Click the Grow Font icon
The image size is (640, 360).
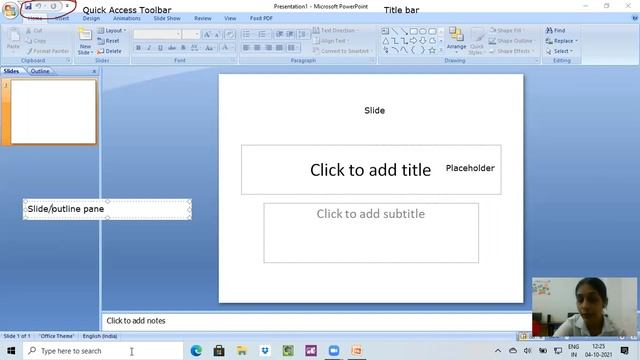click(207, 35)
